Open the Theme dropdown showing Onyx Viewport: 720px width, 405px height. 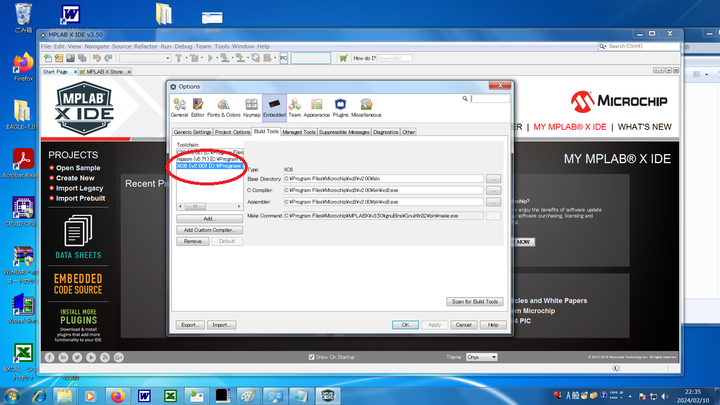pos(482,357)
